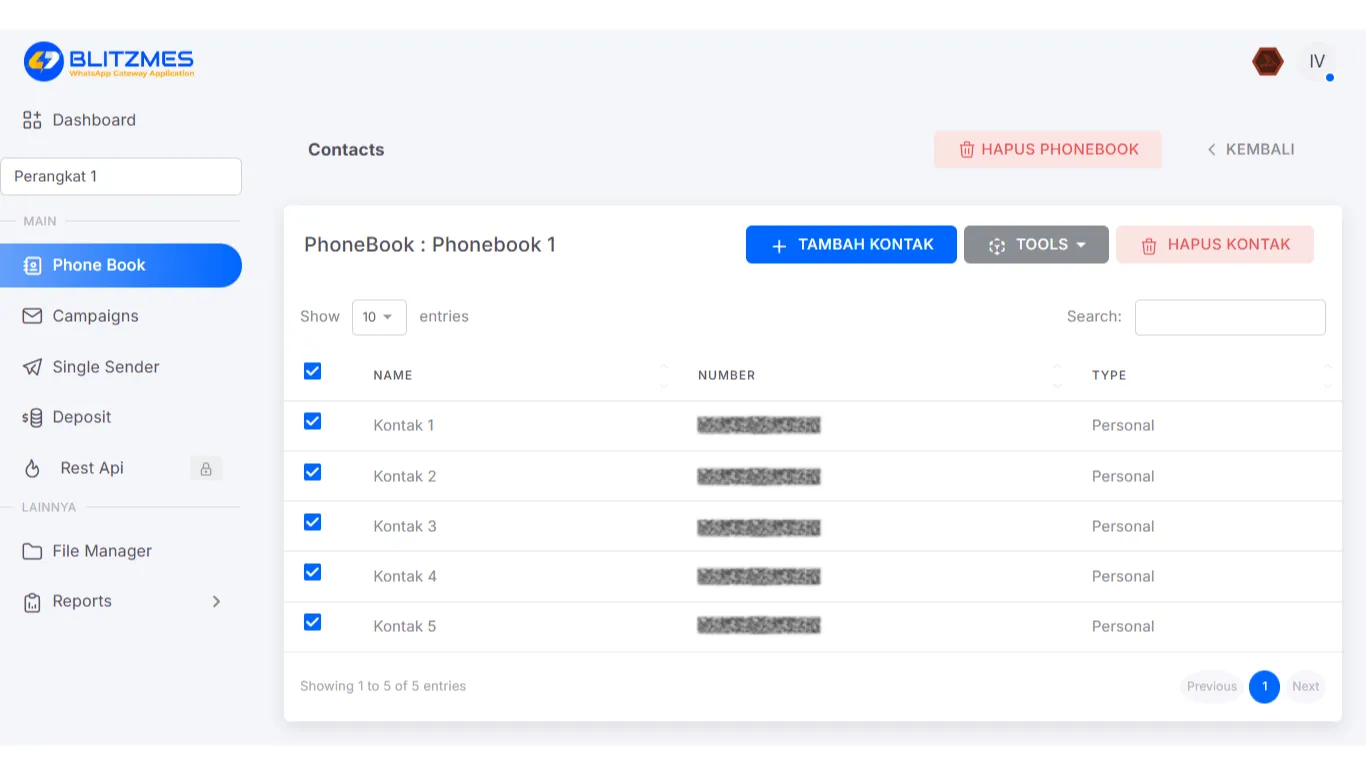Go to the Dashboard menu item
The image size is (1366, 775).
coord(93,120)
